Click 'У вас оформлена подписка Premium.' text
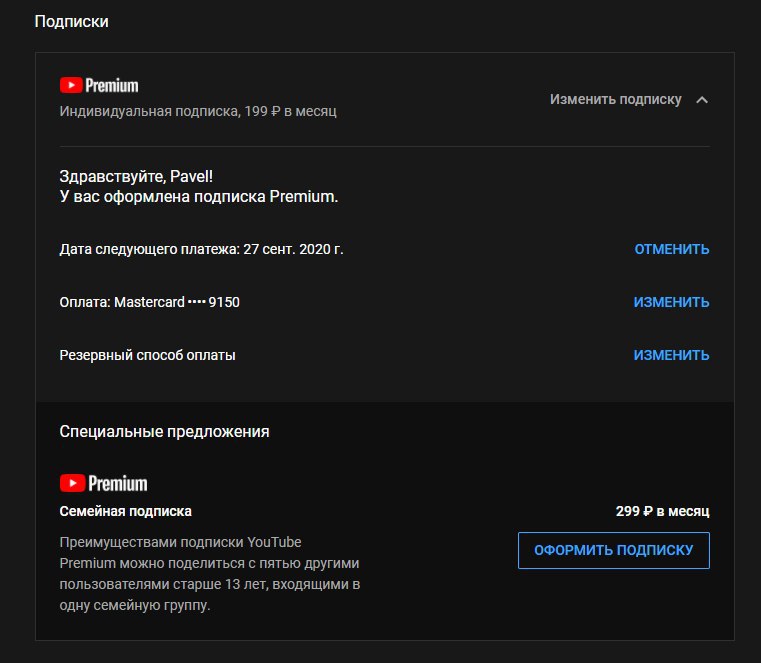 point(199,197)
